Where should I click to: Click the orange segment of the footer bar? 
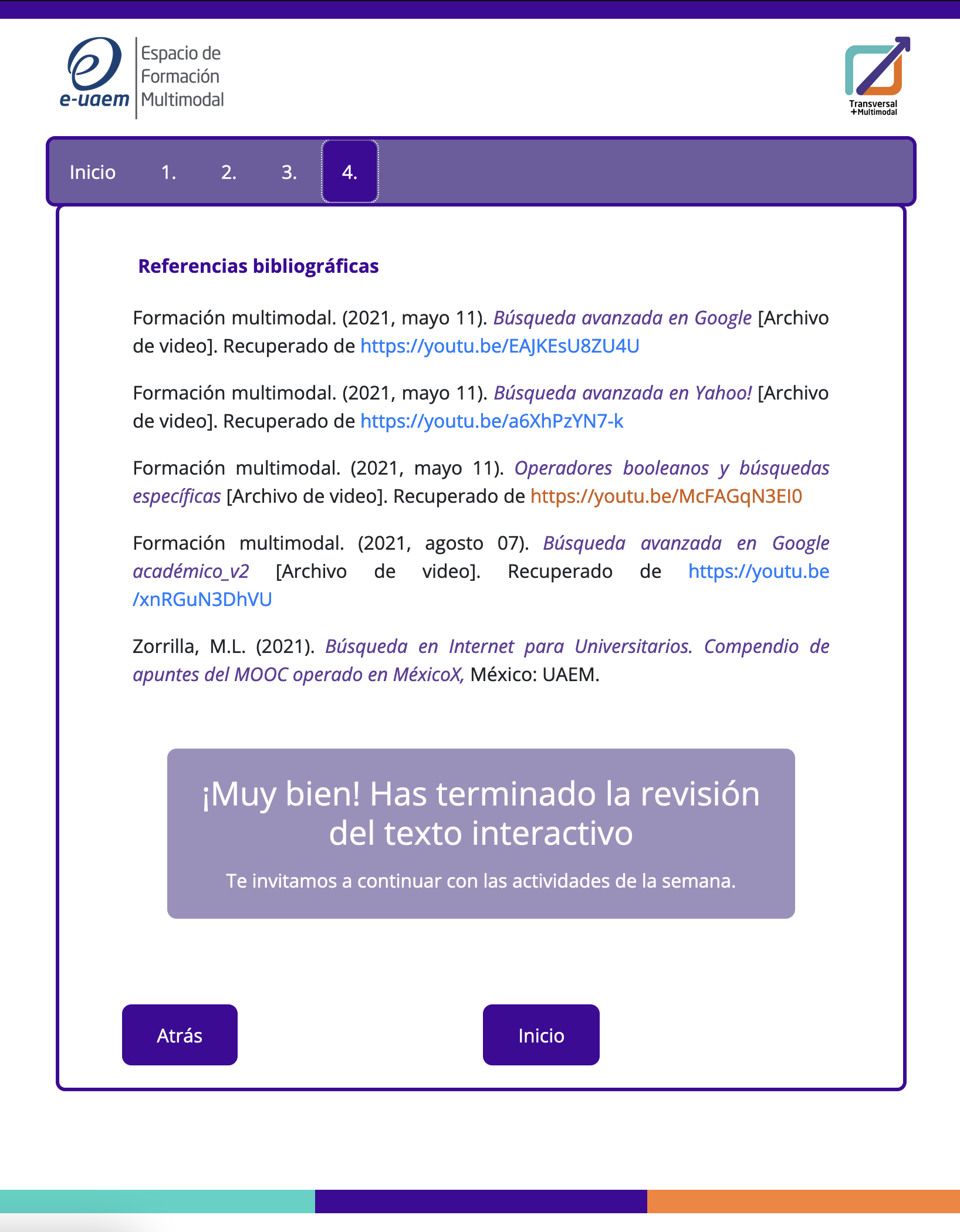click(803, 1201)
